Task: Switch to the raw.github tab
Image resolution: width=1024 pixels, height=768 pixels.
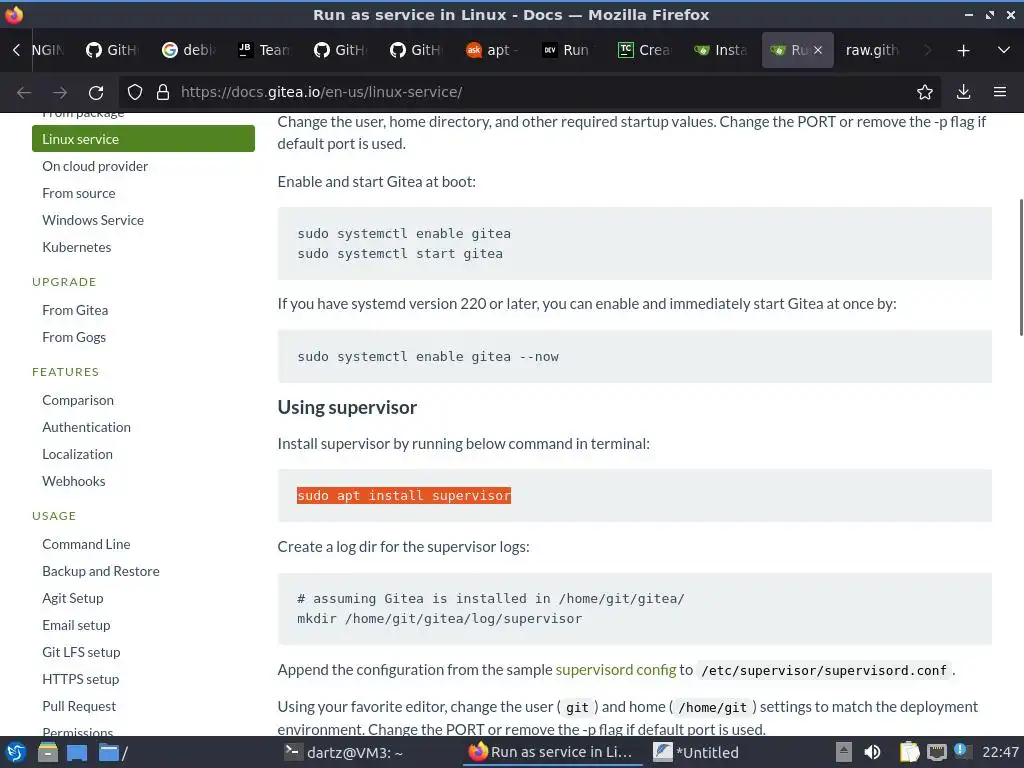Action: (872, 50)
